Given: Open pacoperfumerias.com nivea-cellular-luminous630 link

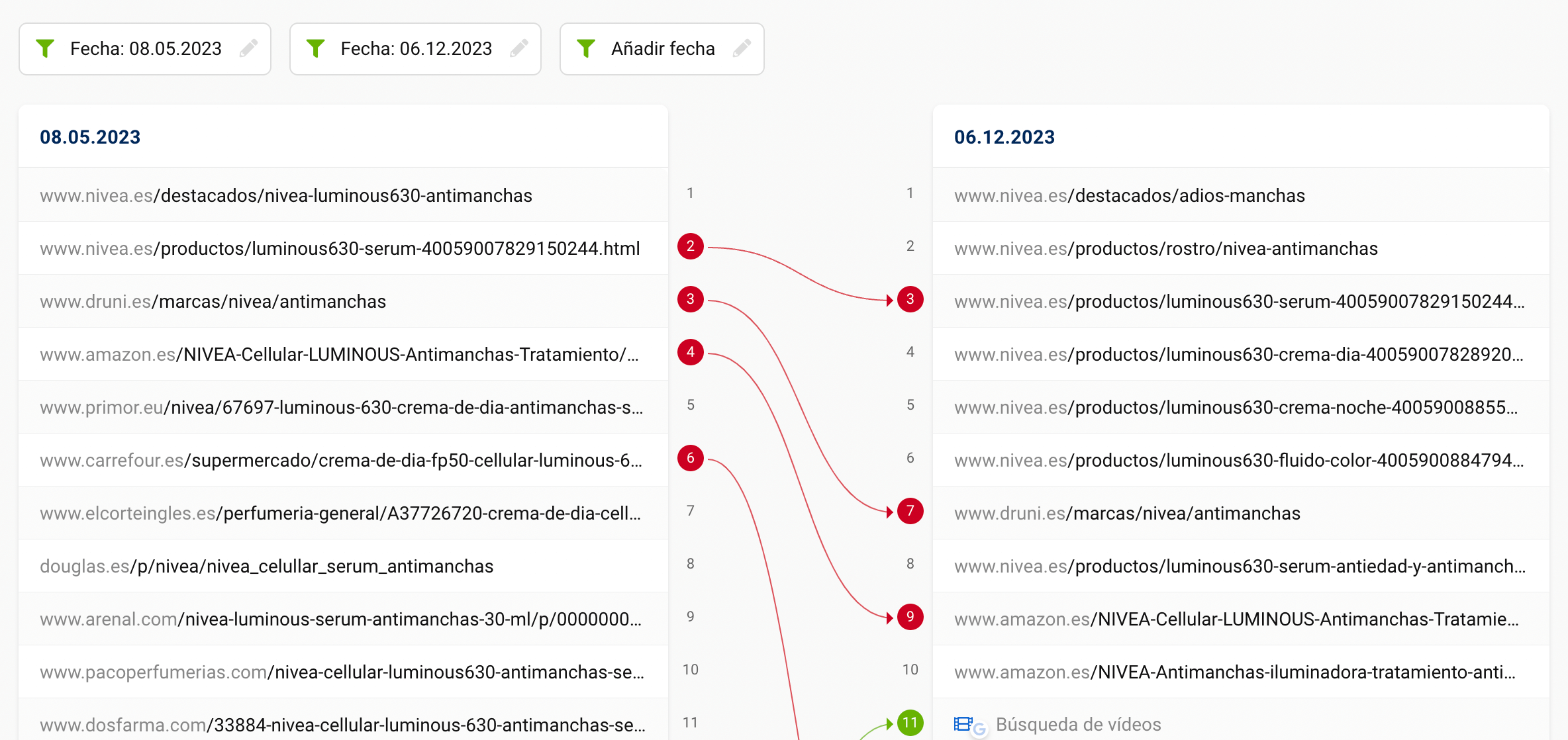Looking at the screenshot, I should [342, 672].
